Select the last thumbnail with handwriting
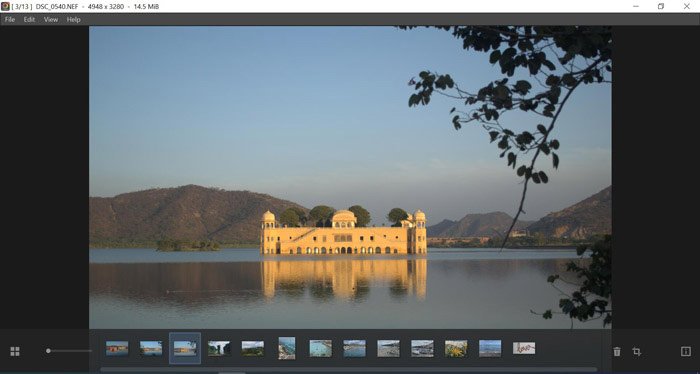 [524, 349]
